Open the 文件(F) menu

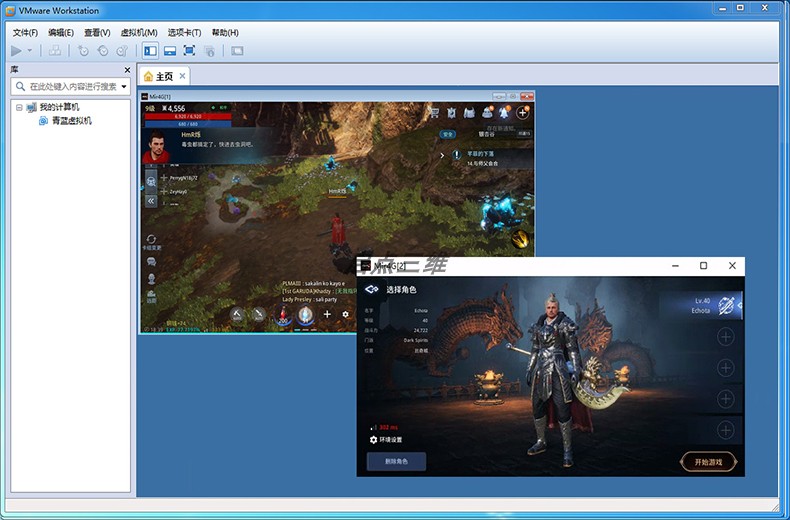coord(25,33)
